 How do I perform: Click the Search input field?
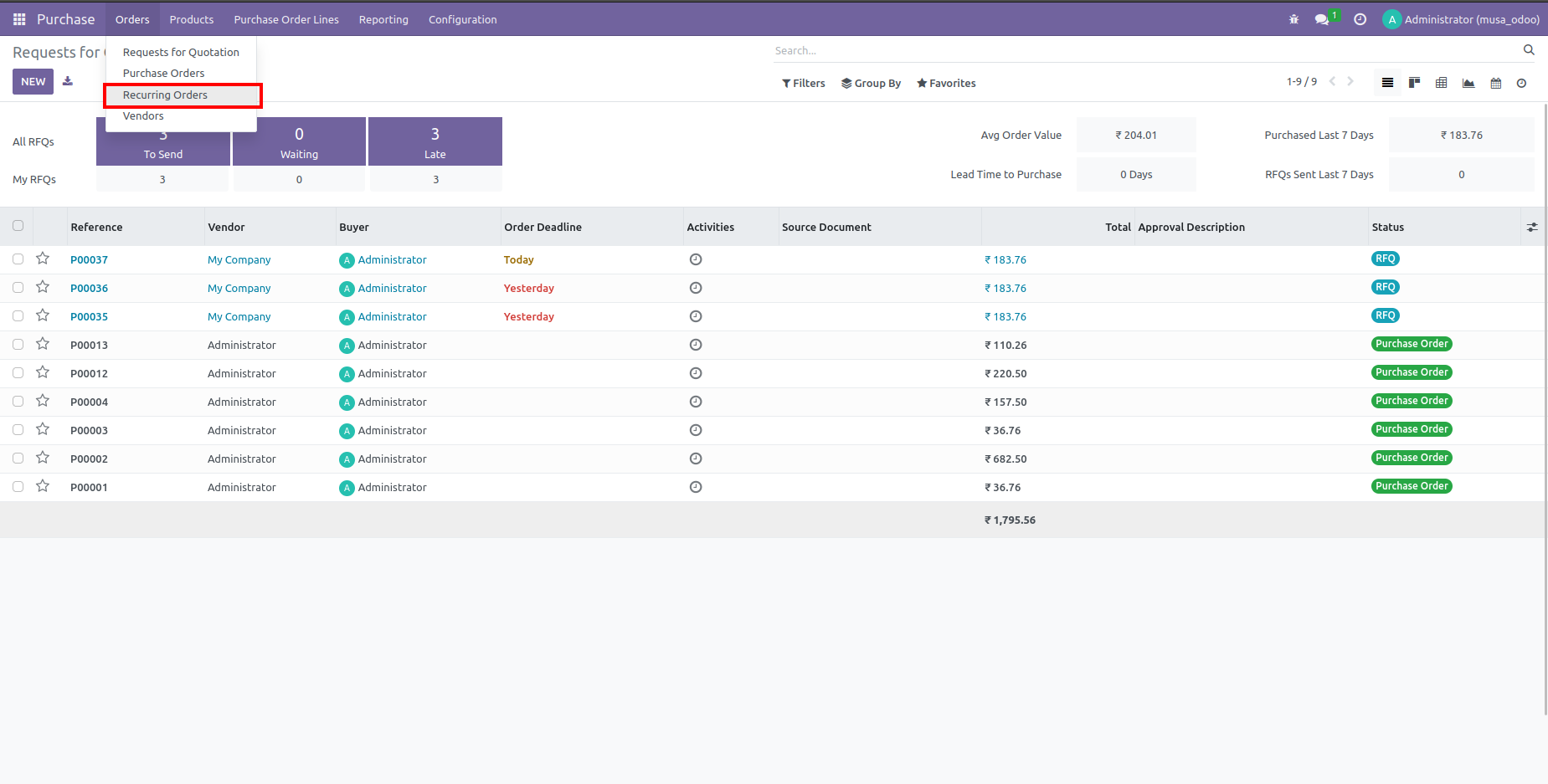tap(1005, 50)
